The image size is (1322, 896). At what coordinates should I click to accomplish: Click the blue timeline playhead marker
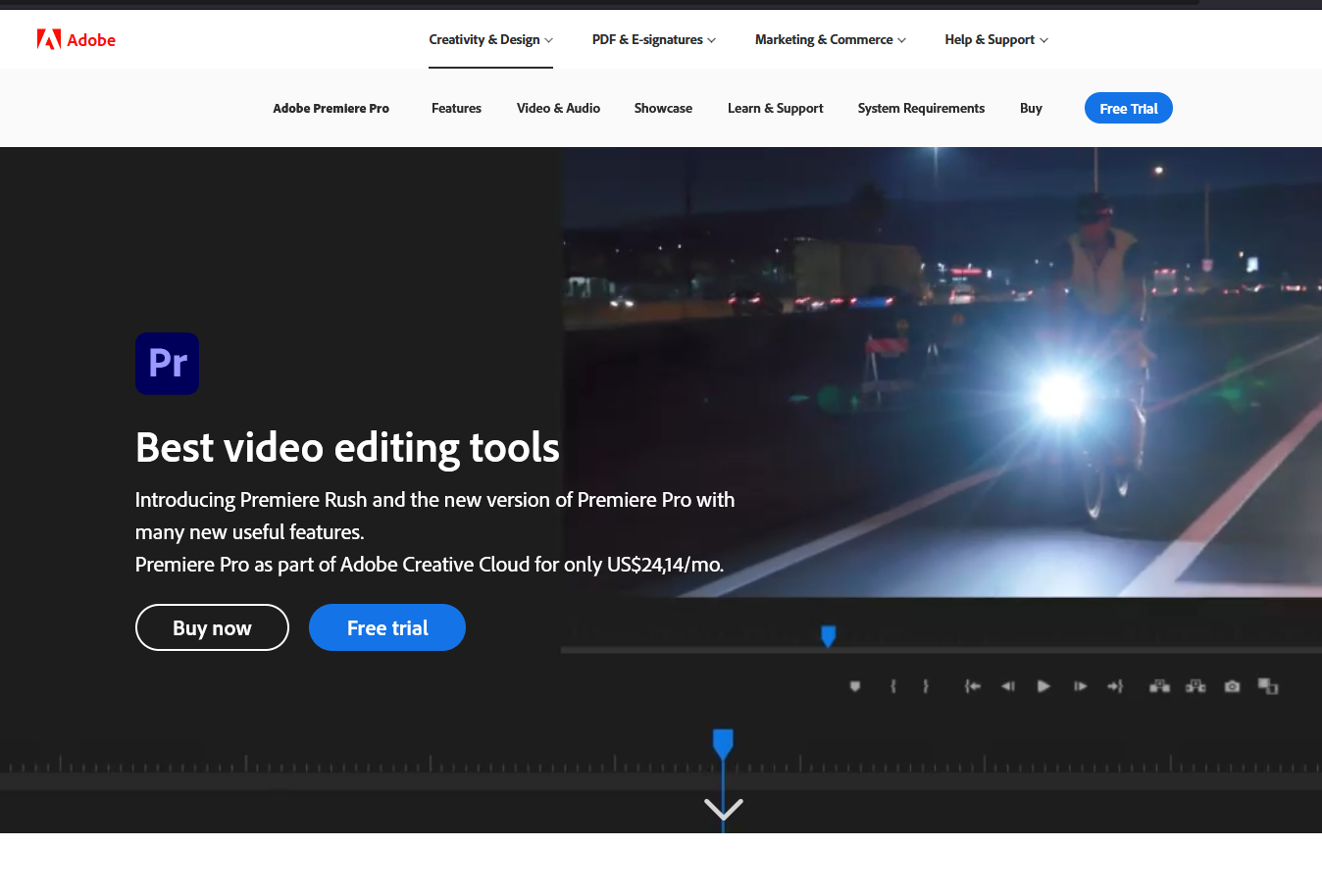[723, 744]
